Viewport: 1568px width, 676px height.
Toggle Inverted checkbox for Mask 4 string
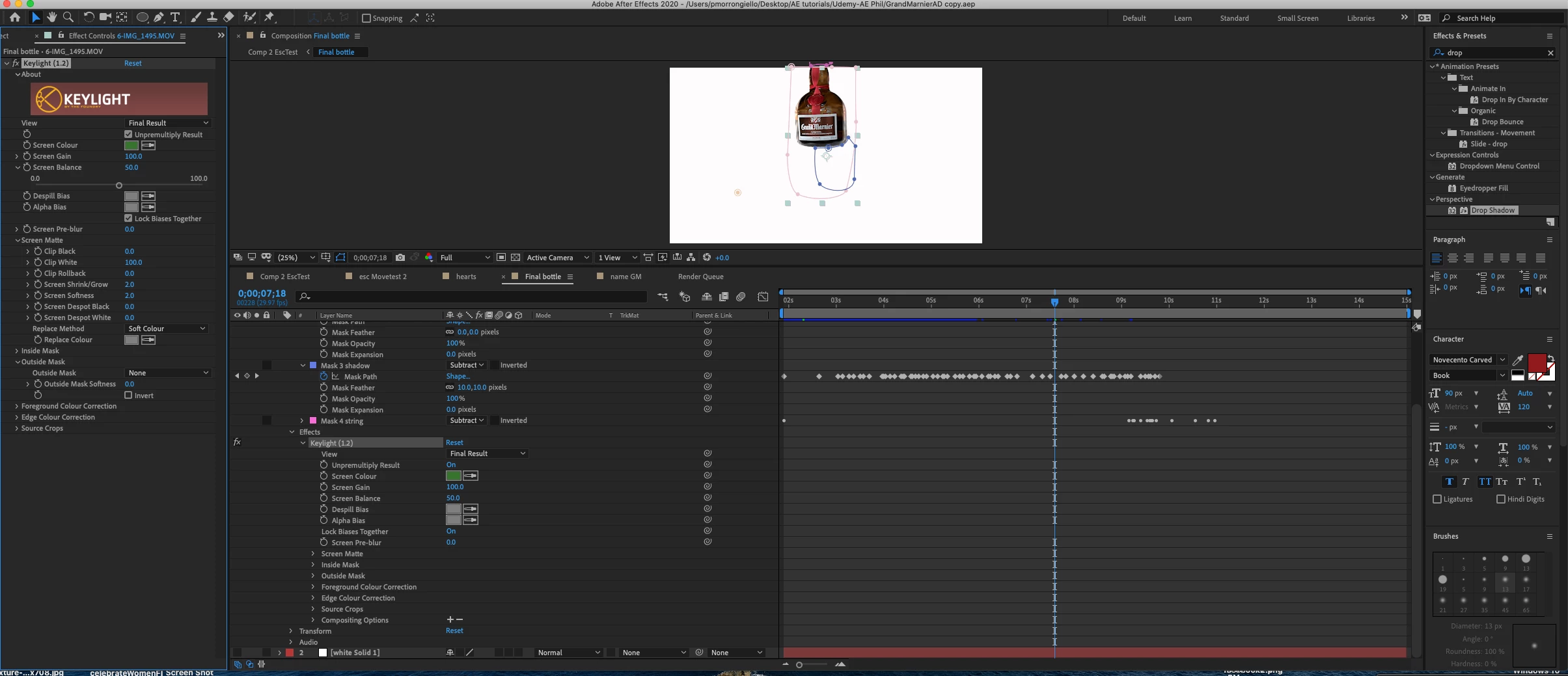[x=494, y=420]
